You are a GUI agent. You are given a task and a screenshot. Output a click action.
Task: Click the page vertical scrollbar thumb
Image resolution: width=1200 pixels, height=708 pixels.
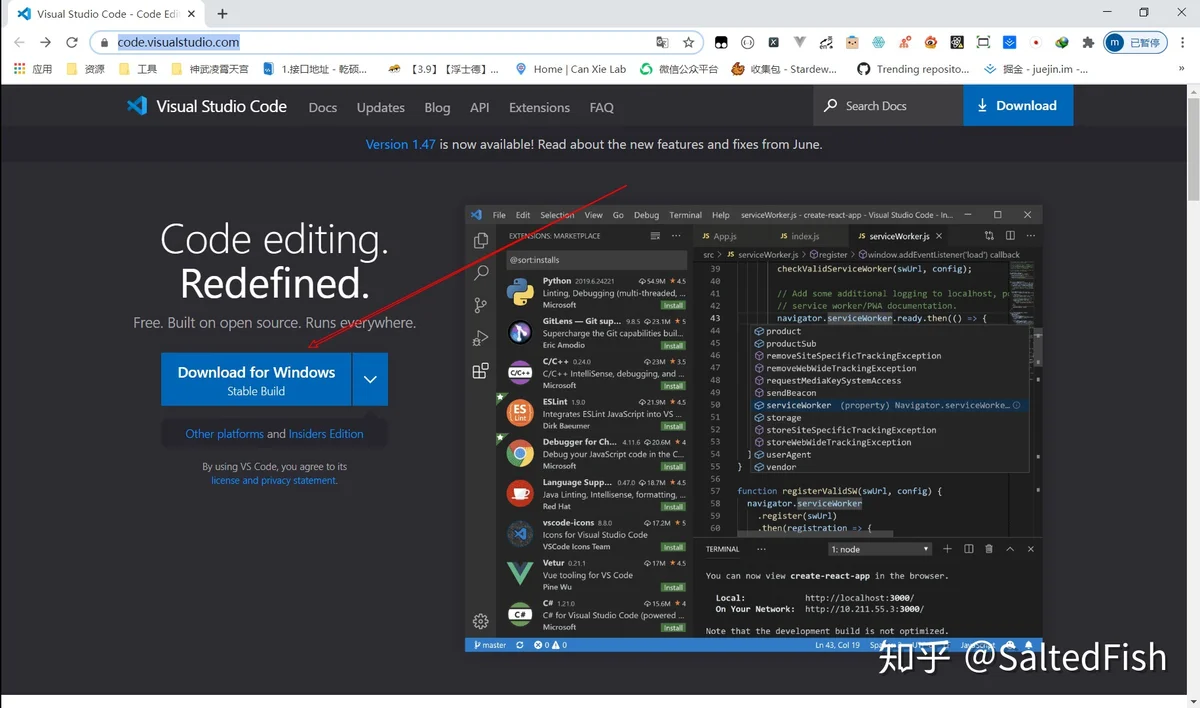[1192, 150]
